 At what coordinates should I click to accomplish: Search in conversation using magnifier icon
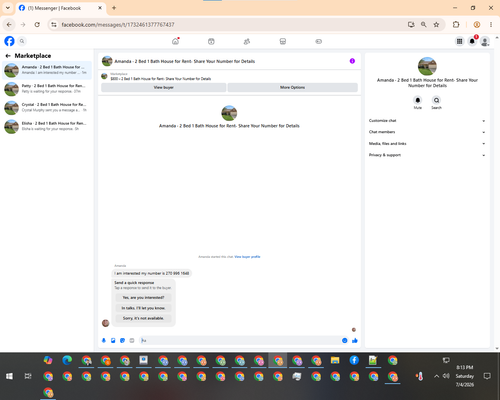(436, 100)
